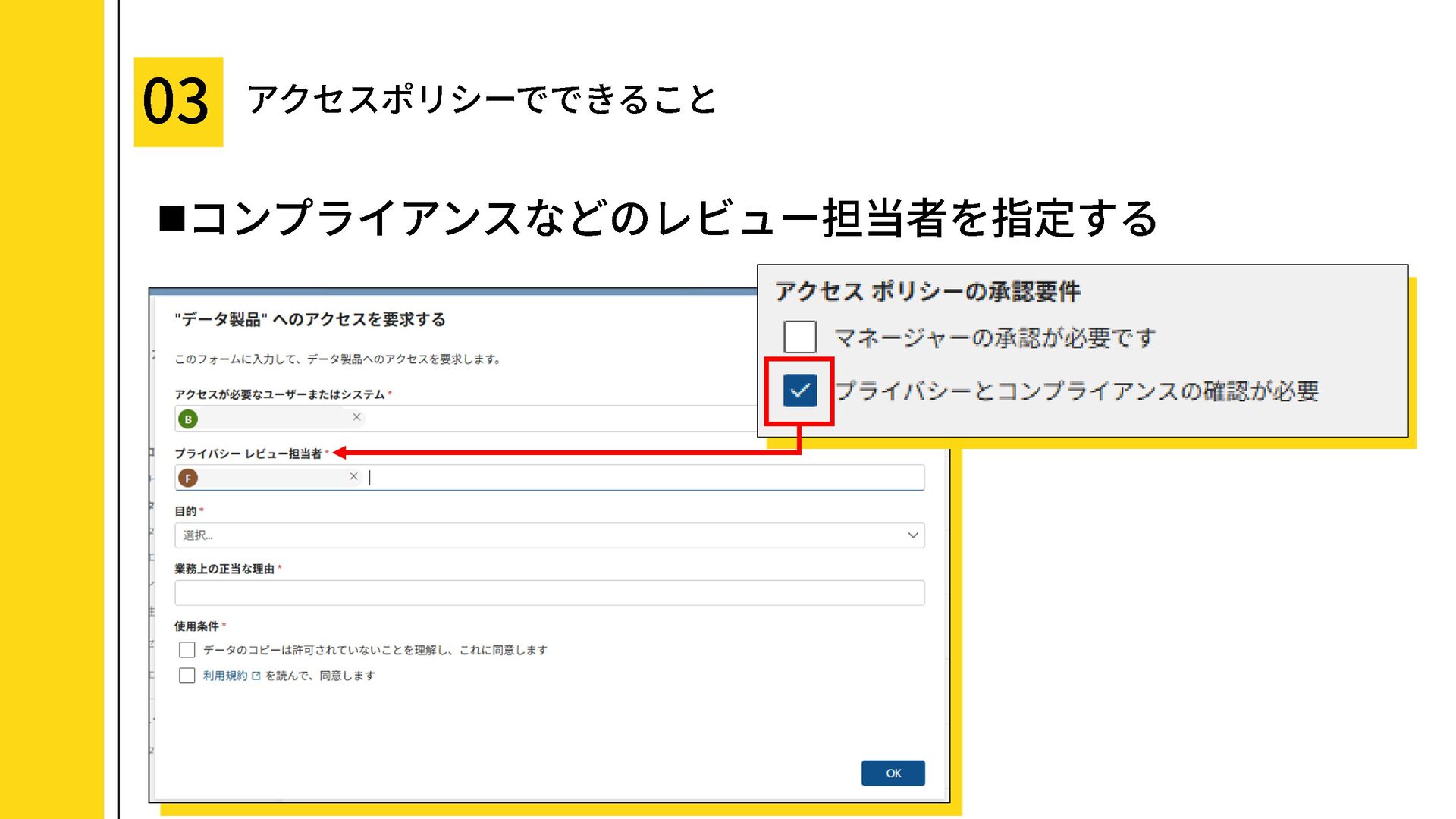Tick the 利用規約 agreement checkbox
This screenshot has width=1456, height=819.
pyautogui.click(x=187, y=676)
